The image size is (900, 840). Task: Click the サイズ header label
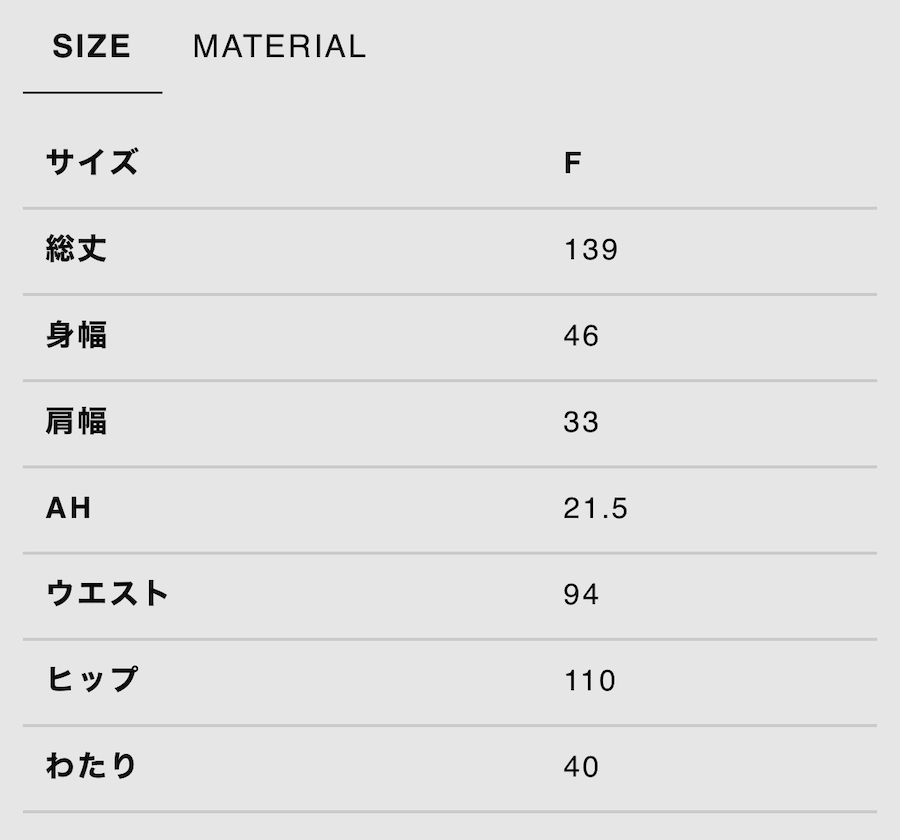coord(92,162)
